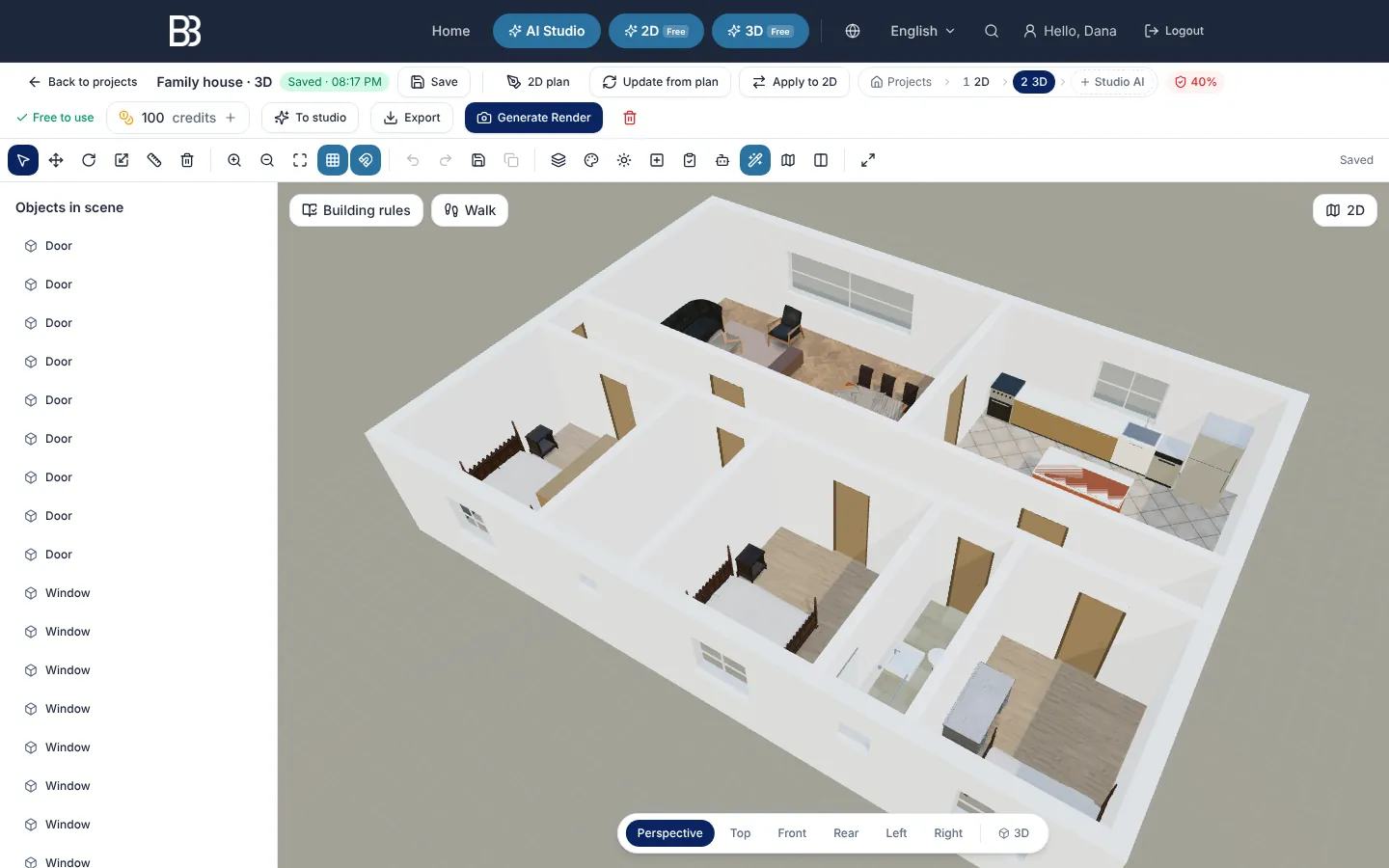Open the Home menu item
This screenshot has width=1389, height=868.
pyautogui.click(x=450, y=31)
